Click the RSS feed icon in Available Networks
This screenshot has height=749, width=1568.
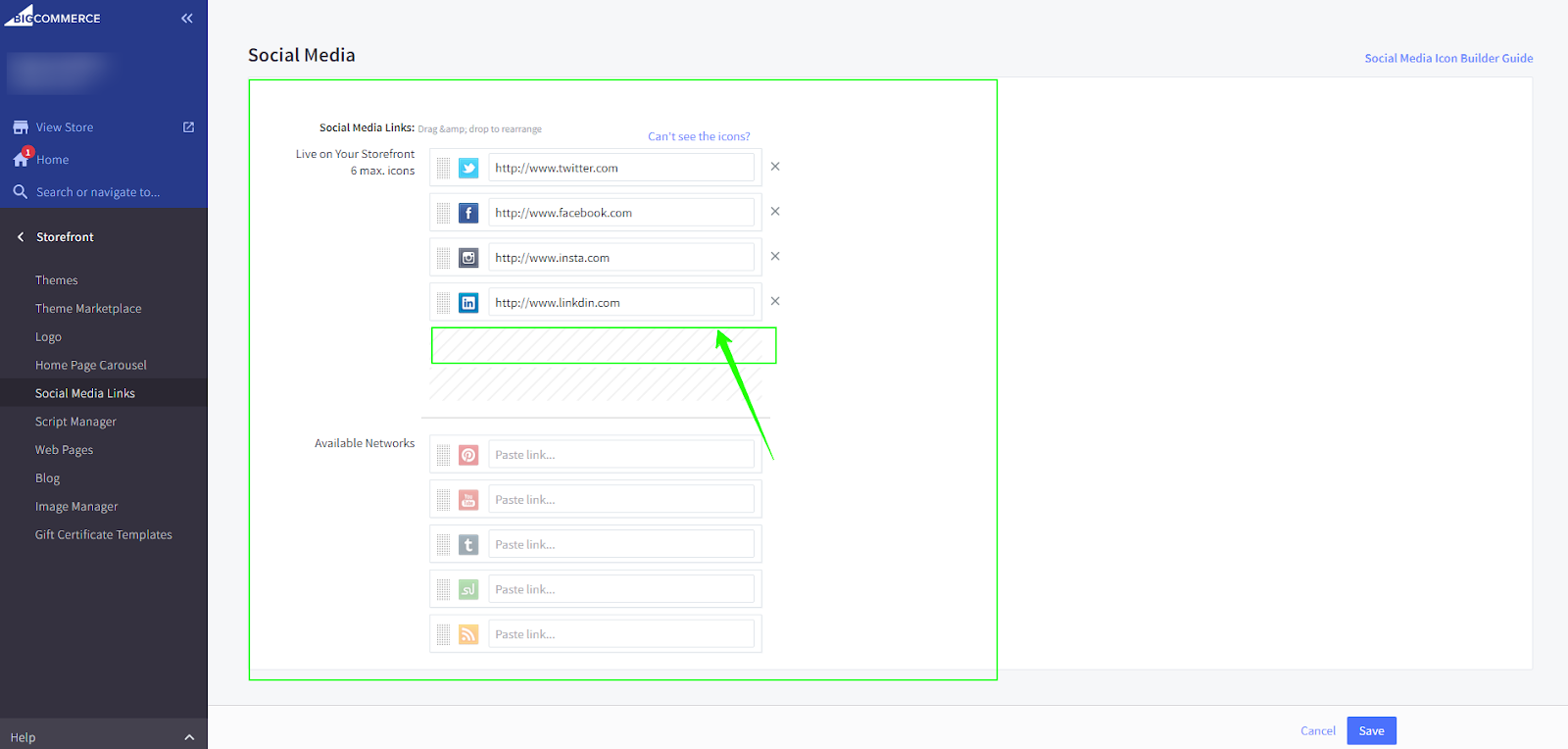tap(468, 634)
